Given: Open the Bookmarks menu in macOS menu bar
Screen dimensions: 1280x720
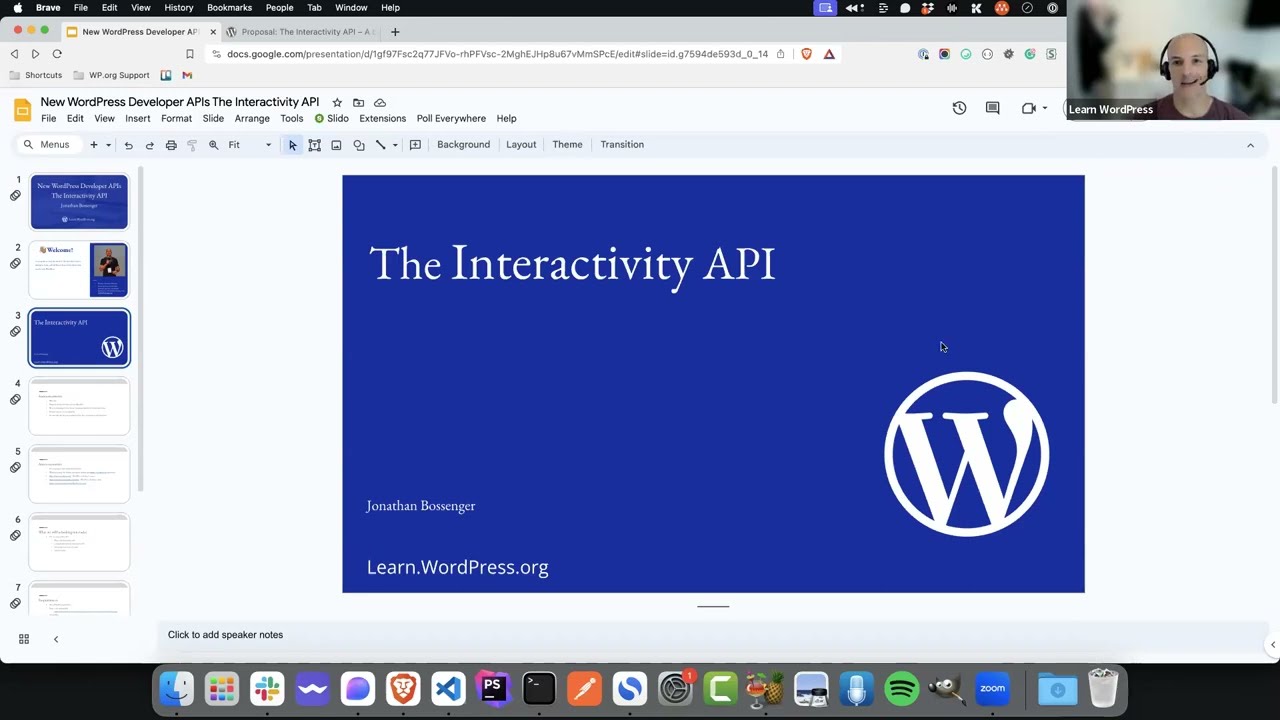Looking at the screenshot, I should coord(229,8).
